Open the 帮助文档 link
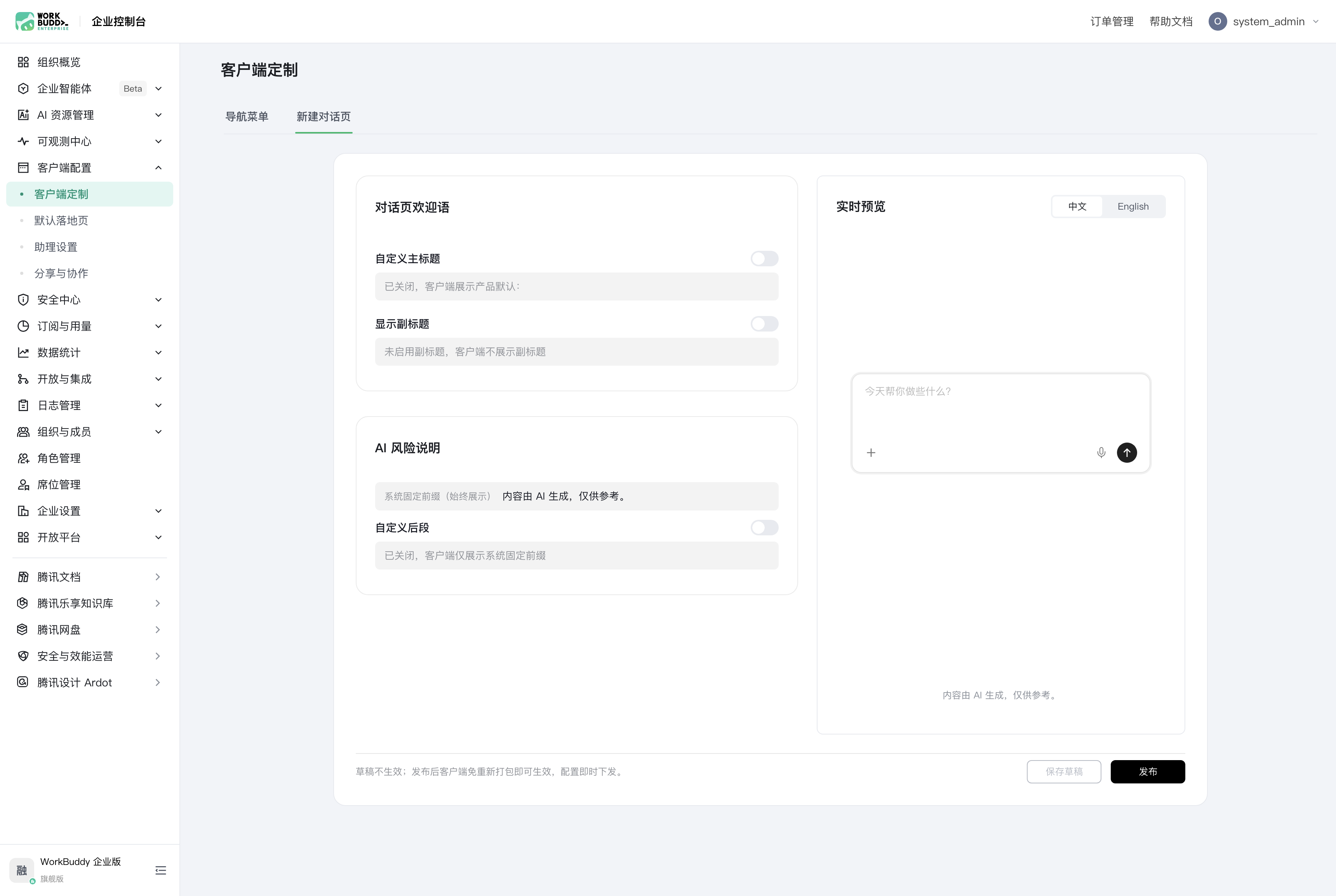 [1171, 21]
